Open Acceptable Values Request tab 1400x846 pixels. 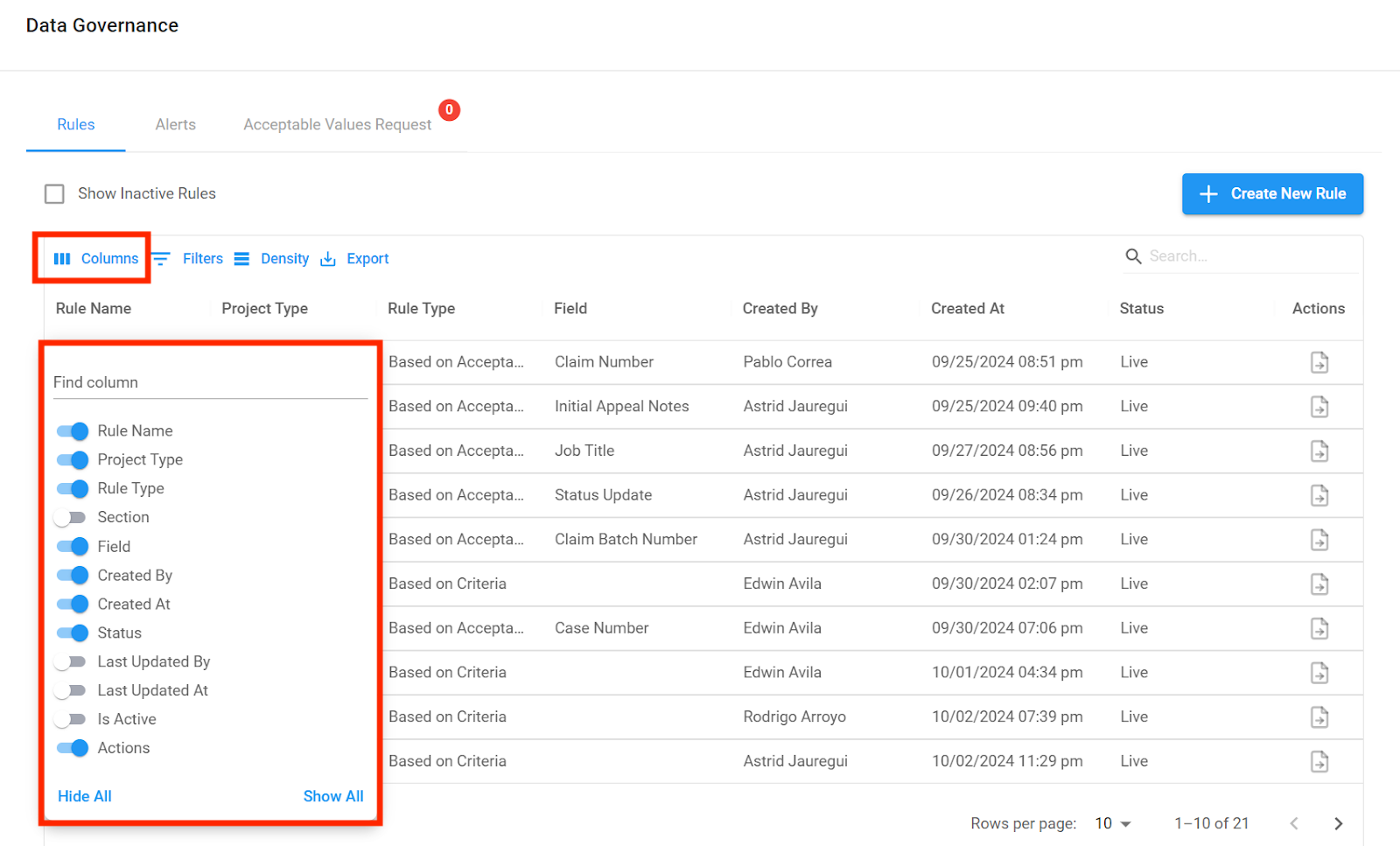(x=338, y=125)
